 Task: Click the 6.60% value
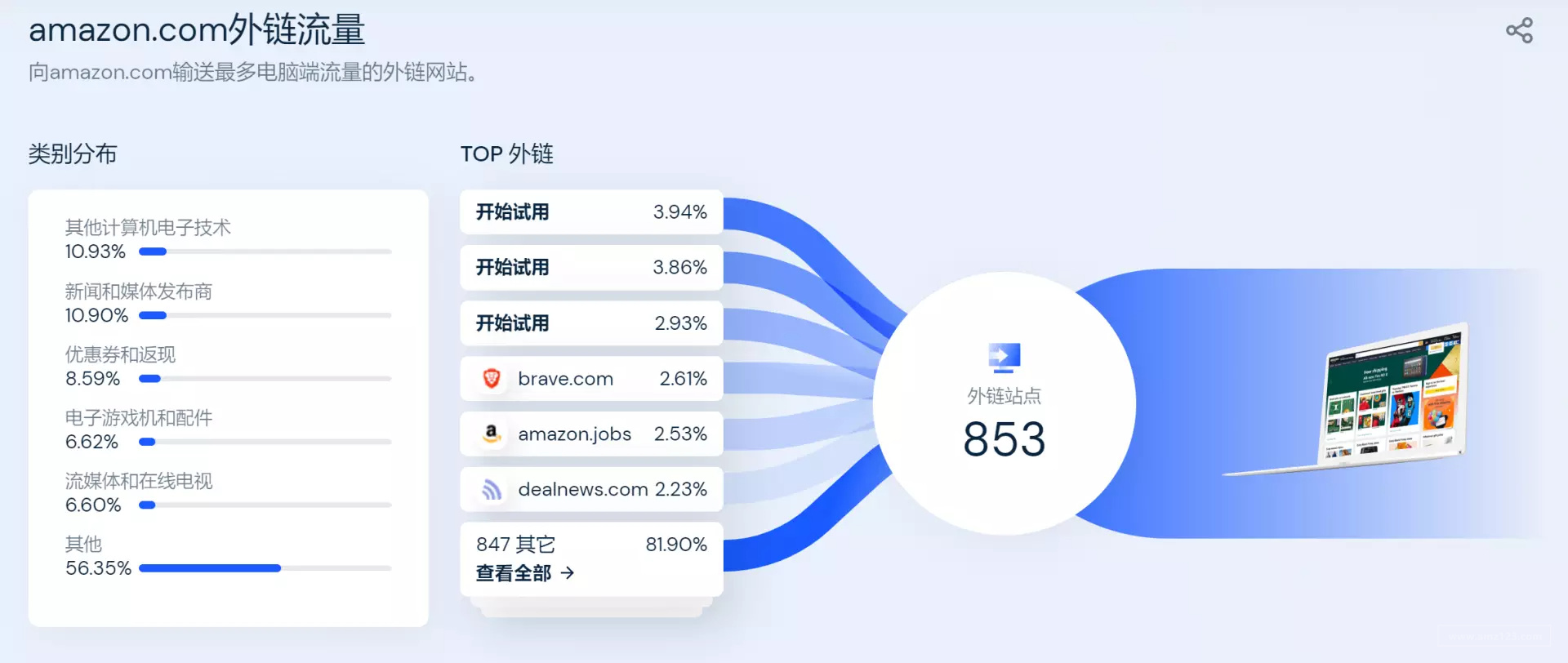pyautogui.click(x=93, y=505)
